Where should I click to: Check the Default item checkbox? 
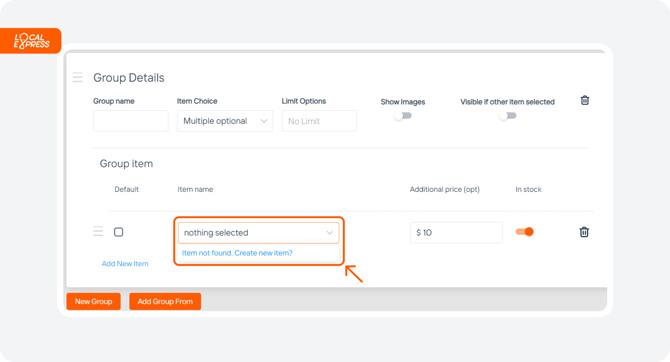(x=118, y=232)
